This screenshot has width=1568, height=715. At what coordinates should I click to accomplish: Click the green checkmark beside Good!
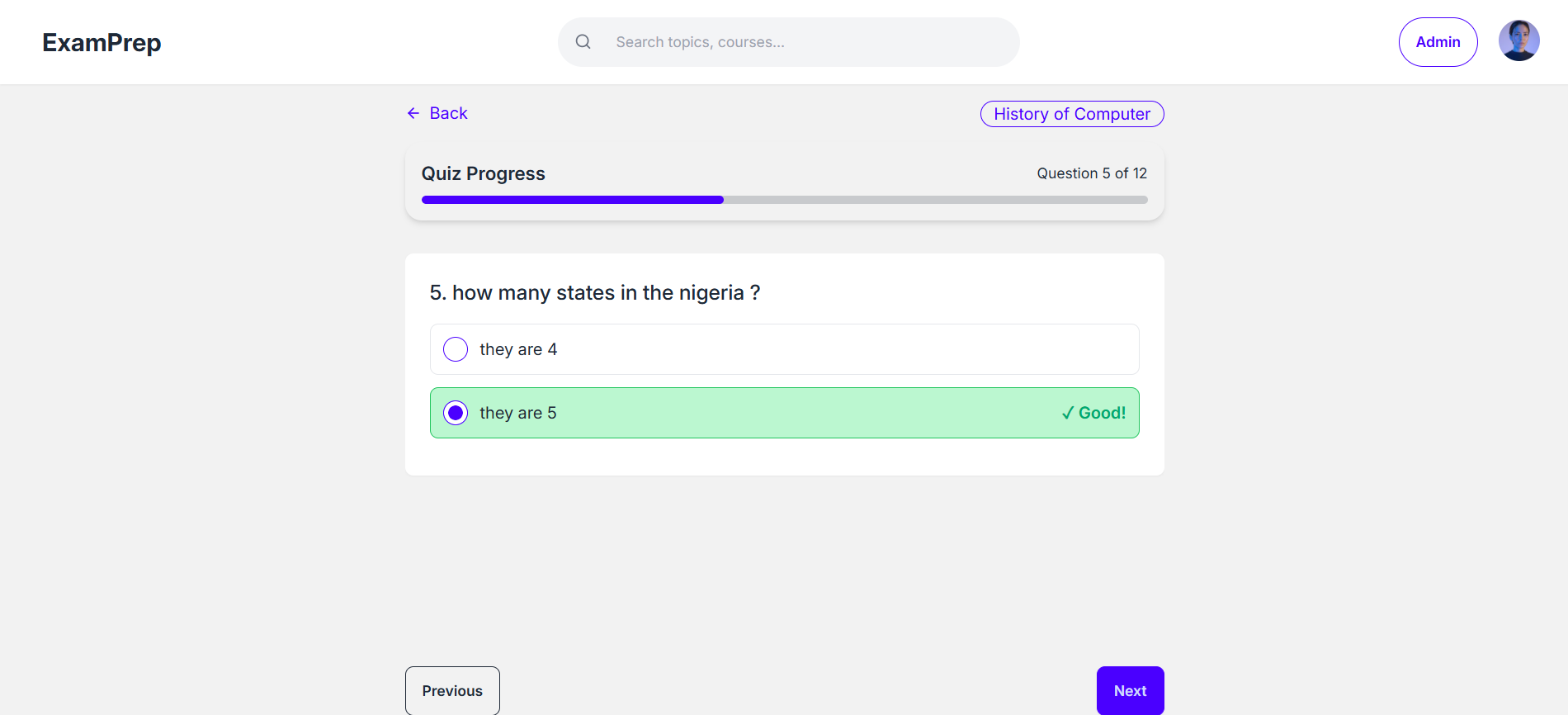point(1067,413)
